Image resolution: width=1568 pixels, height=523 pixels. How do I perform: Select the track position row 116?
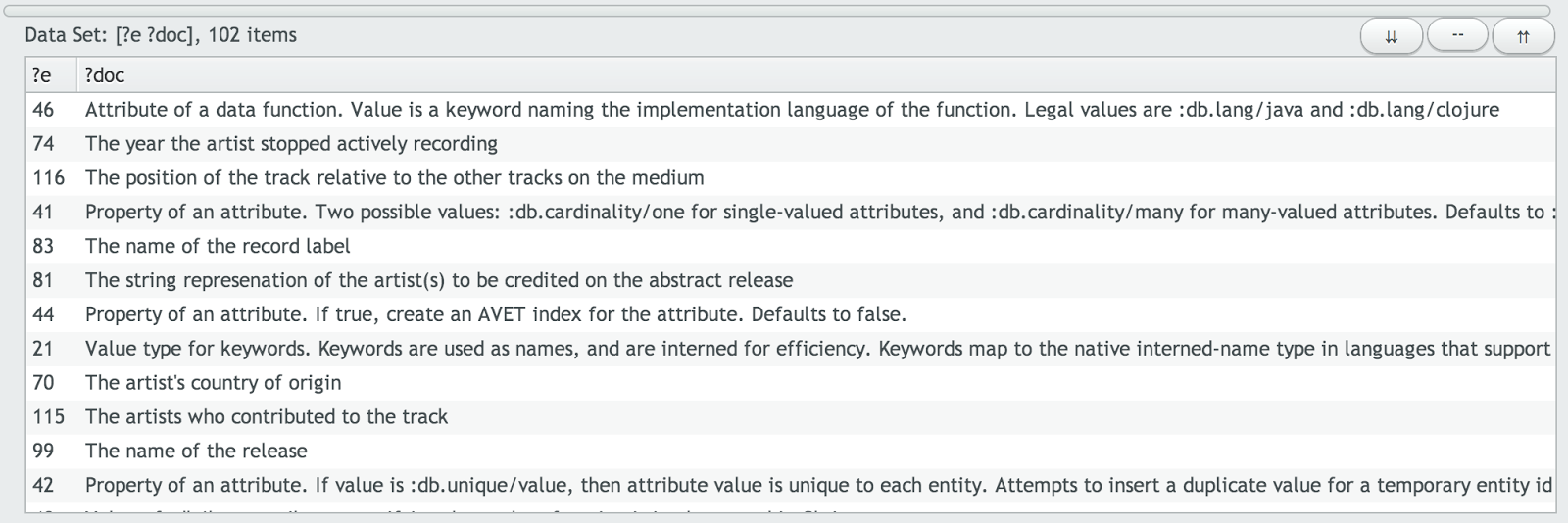click(791, 178)
